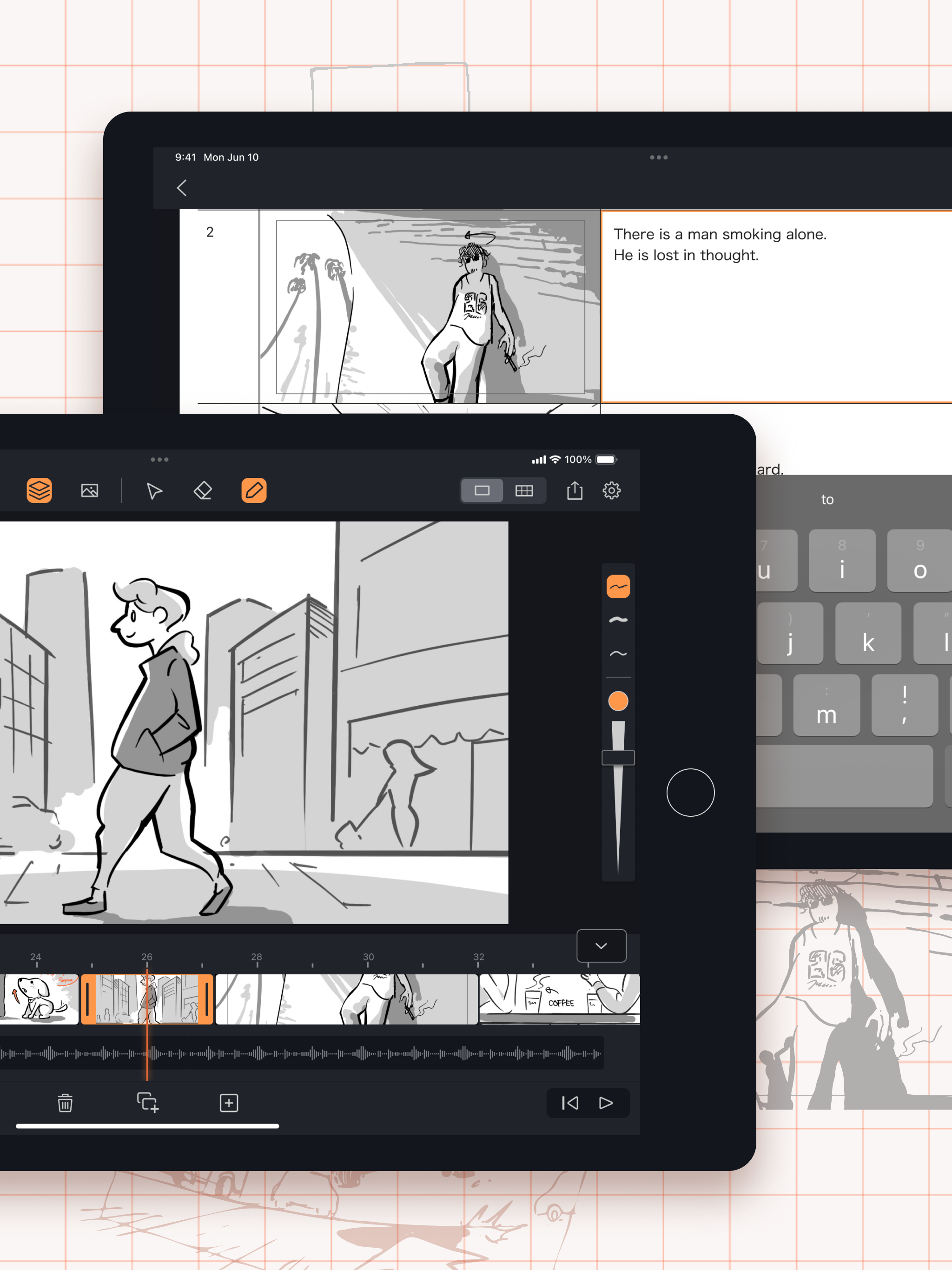Select the arrow selection tool

pyautogui.click(x=154, y=491)
